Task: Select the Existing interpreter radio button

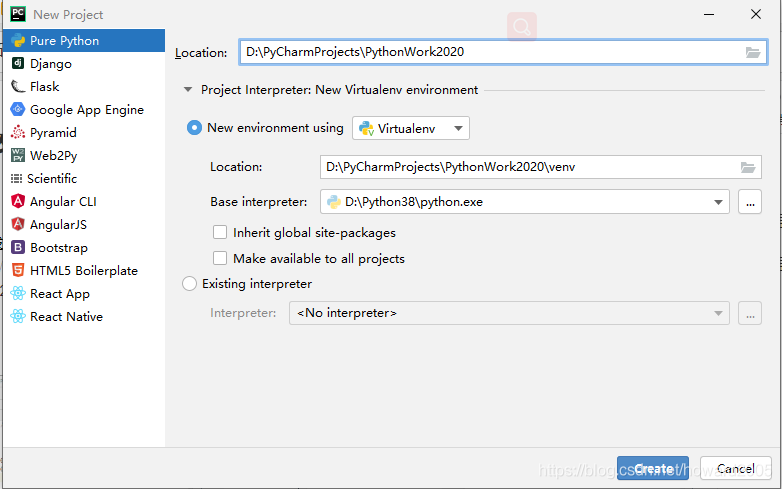Action: (190, 284)
